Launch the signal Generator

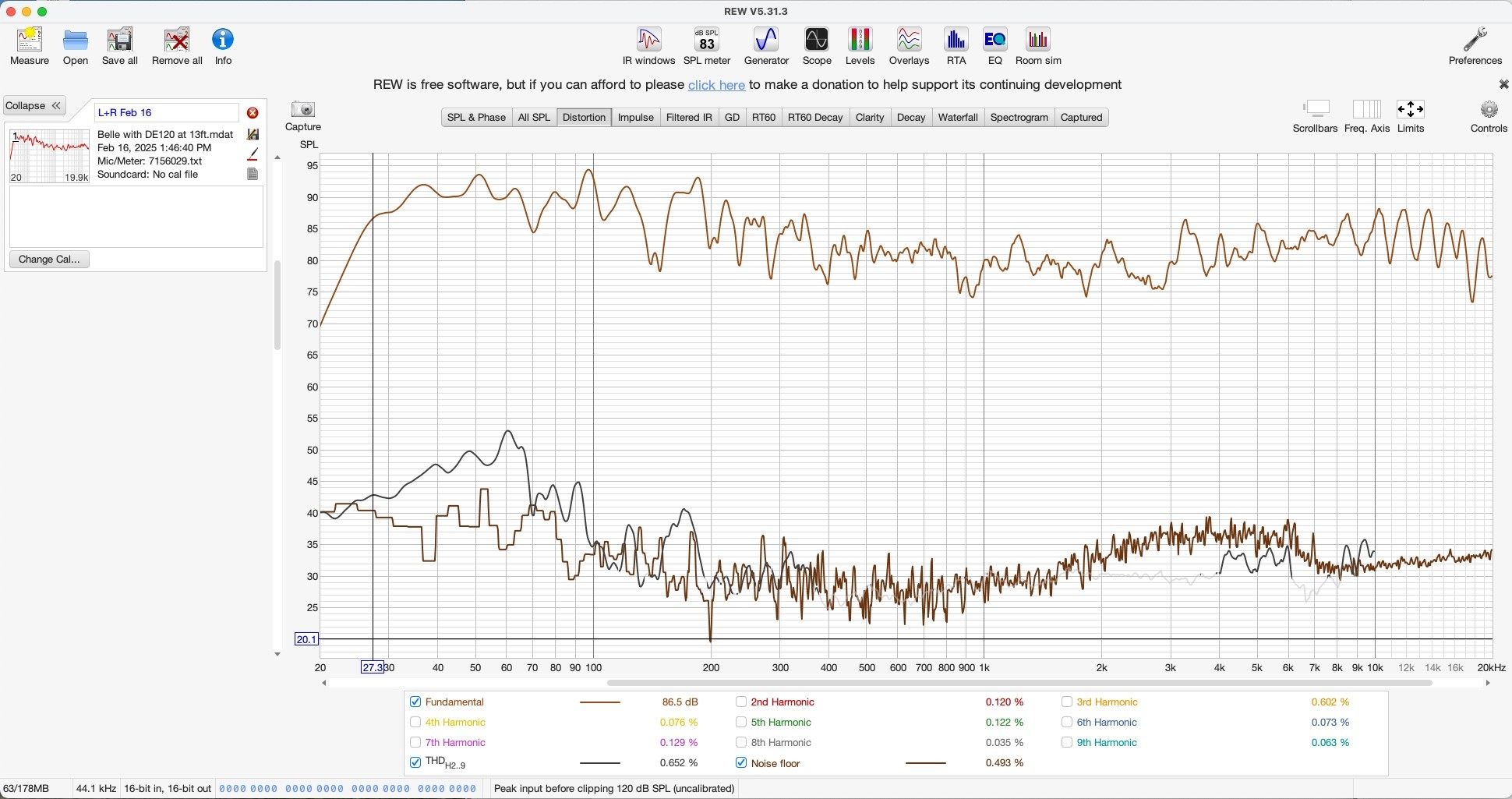pyautogui.click(x=766, y=46)
